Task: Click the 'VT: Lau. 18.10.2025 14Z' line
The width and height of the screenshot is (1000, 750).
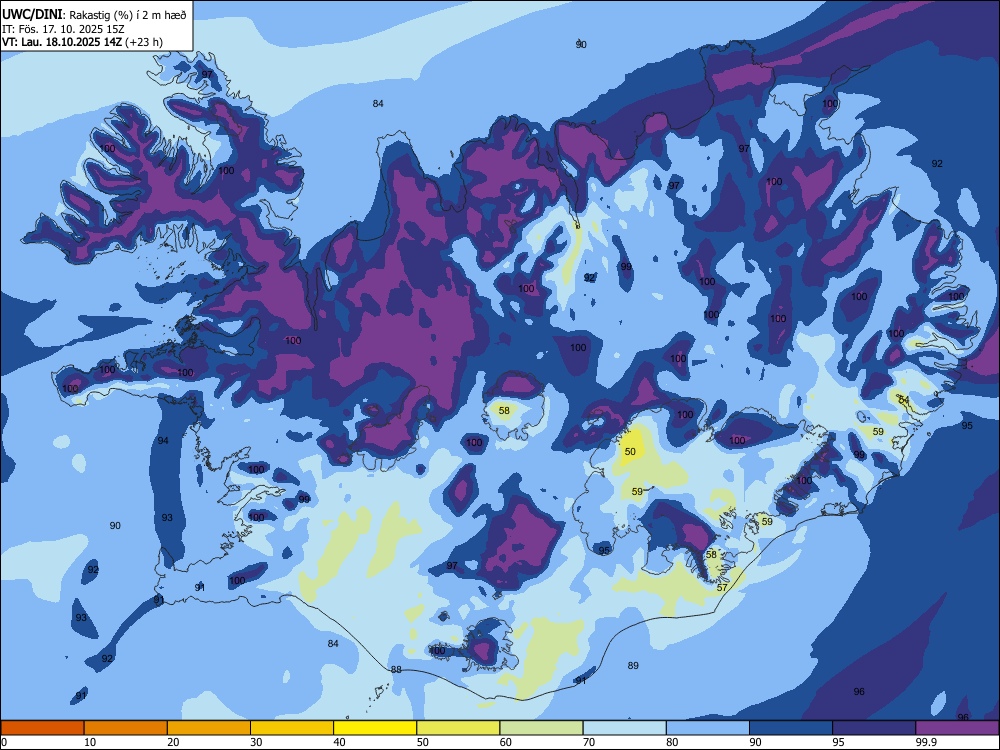Action: (62, 43)
